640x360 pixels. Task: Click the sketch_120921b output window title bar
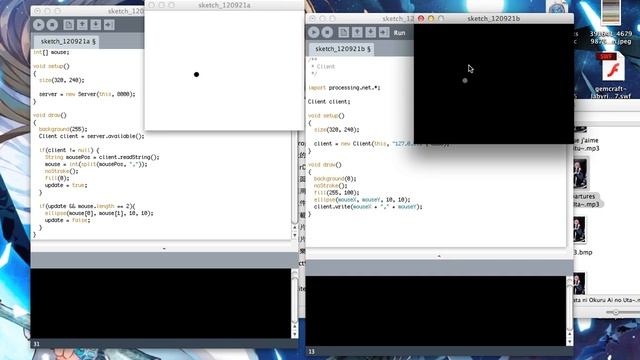point(493,18)
